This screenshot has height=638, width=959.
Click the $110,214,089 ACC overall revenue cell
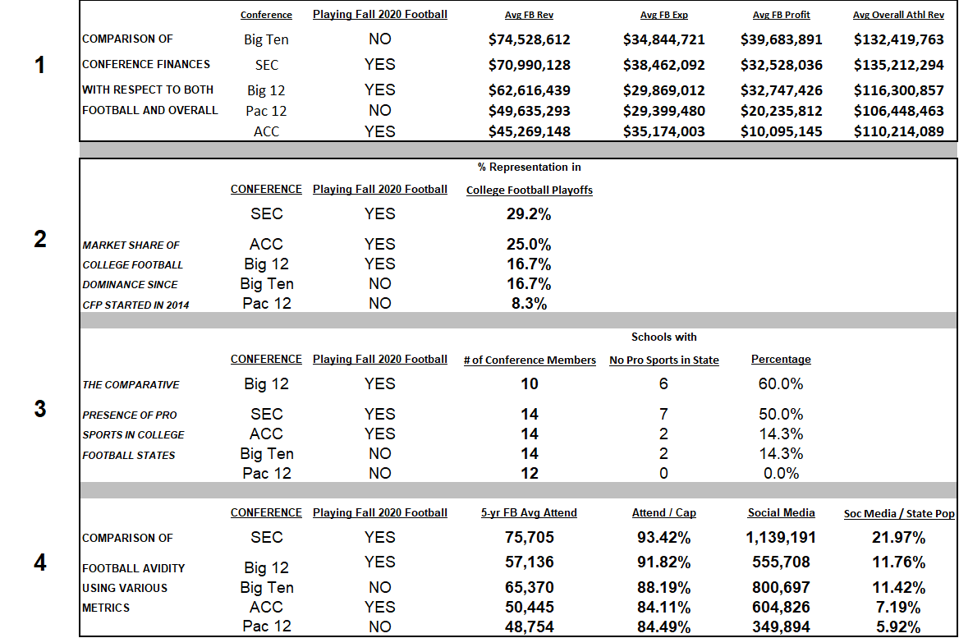coord(898,132)
